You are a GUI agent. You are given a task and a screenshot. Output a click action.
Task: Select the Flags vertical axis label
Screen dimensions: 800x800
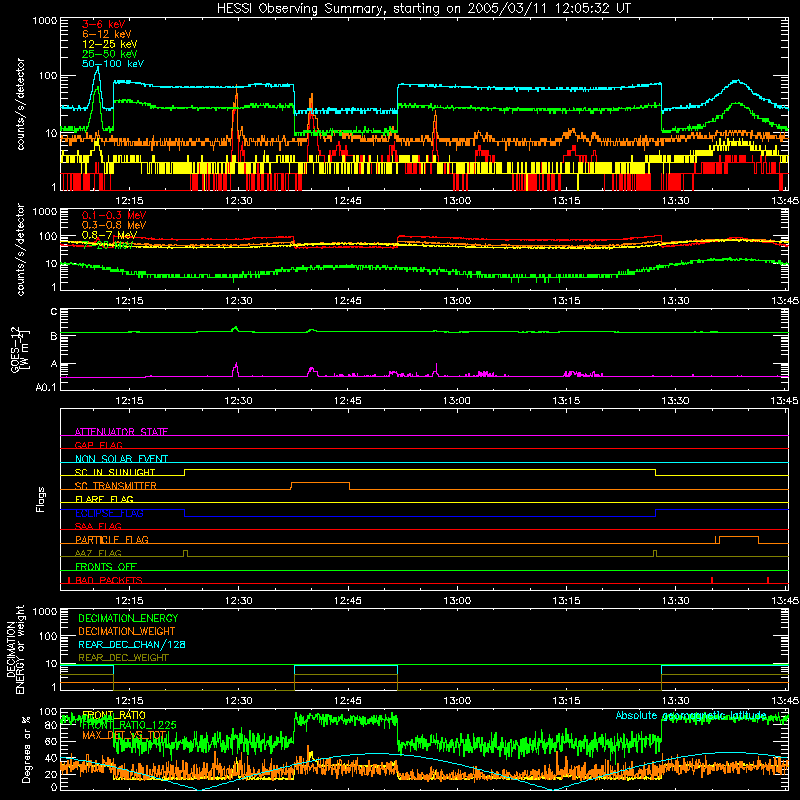[40, 499]
